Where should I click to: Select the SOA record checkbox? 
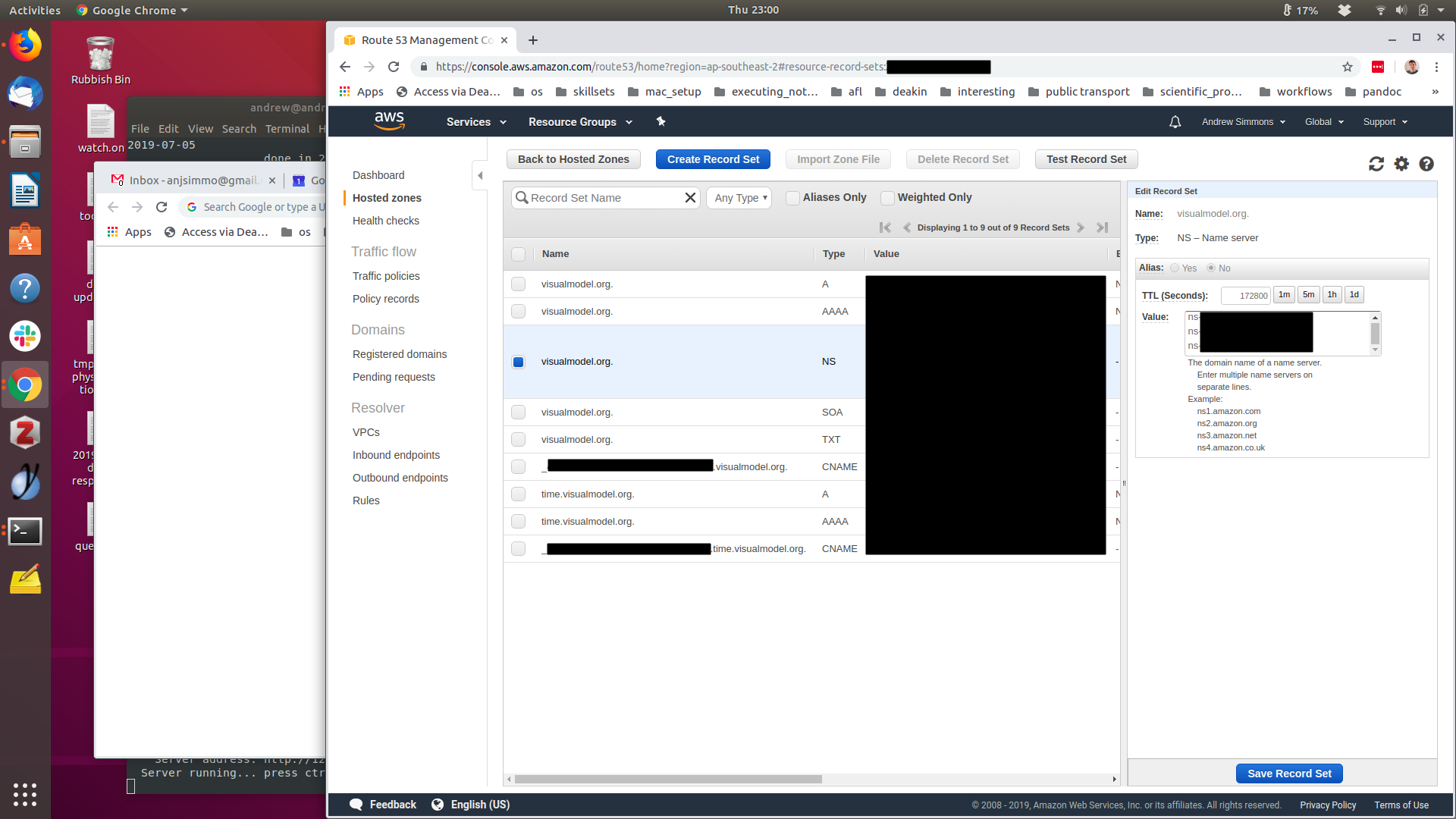pyautogui.click(x=518, y=413)
